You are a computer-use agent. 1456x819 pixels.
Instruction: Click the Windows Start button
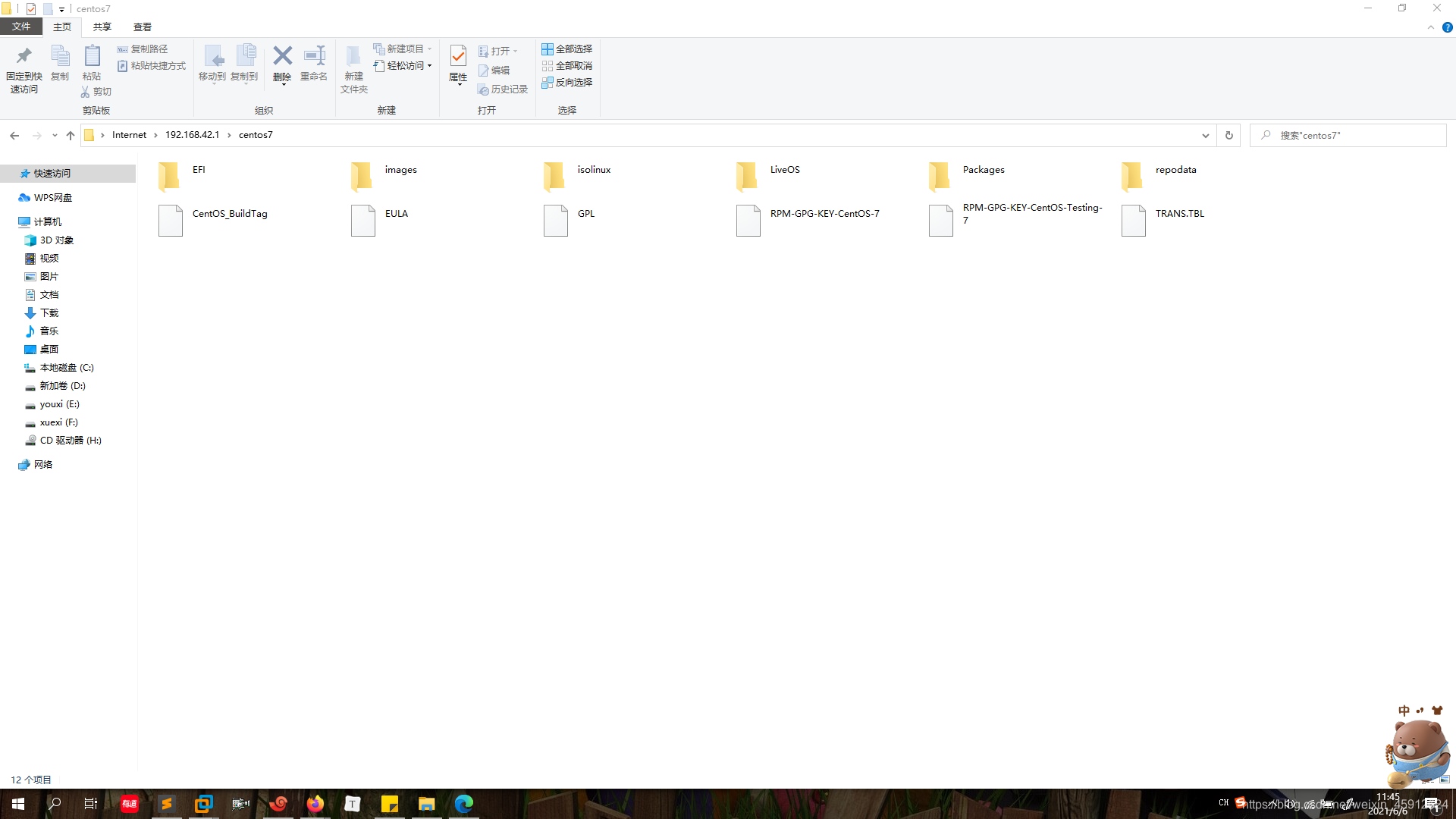click(x=18, y=804)
